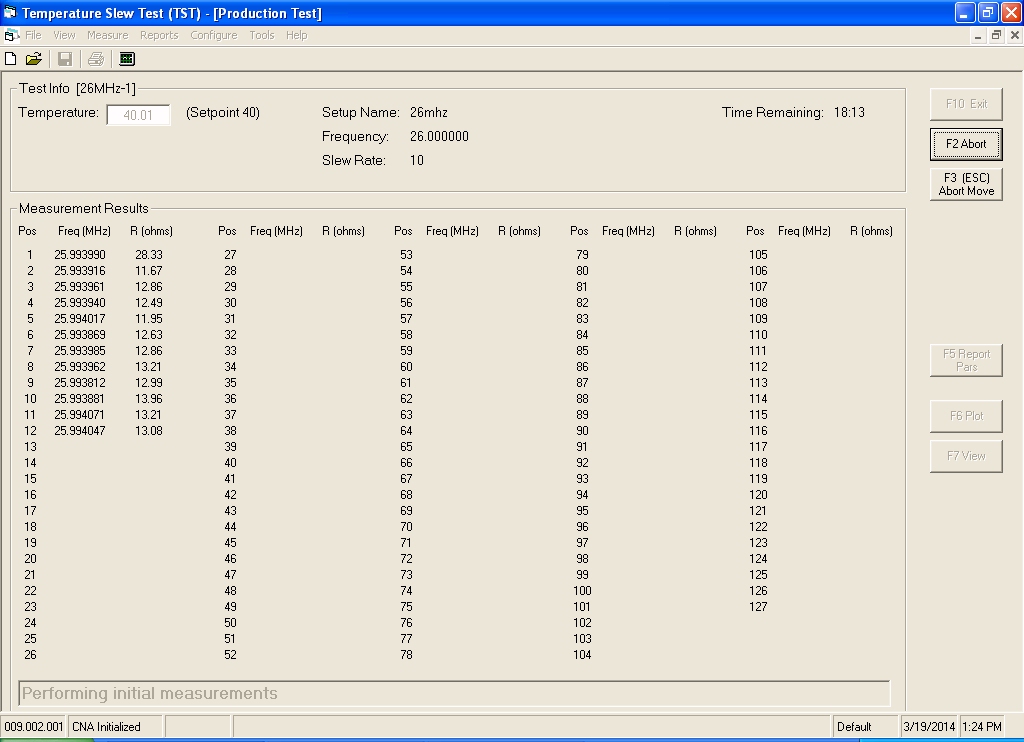
Task: Open a file using the folder icon
Action: click(34, 59)
